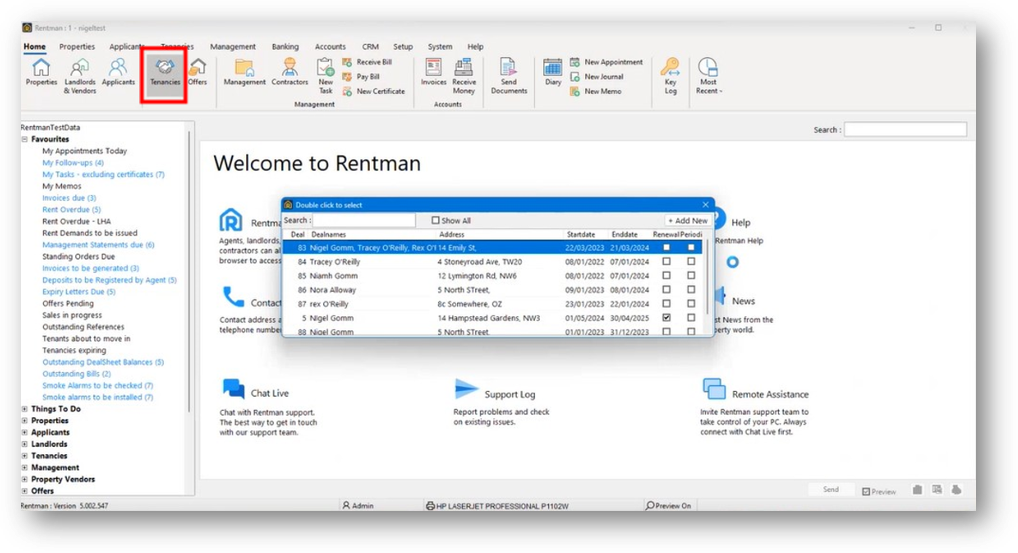Open the Banking menu

(285, 47)
